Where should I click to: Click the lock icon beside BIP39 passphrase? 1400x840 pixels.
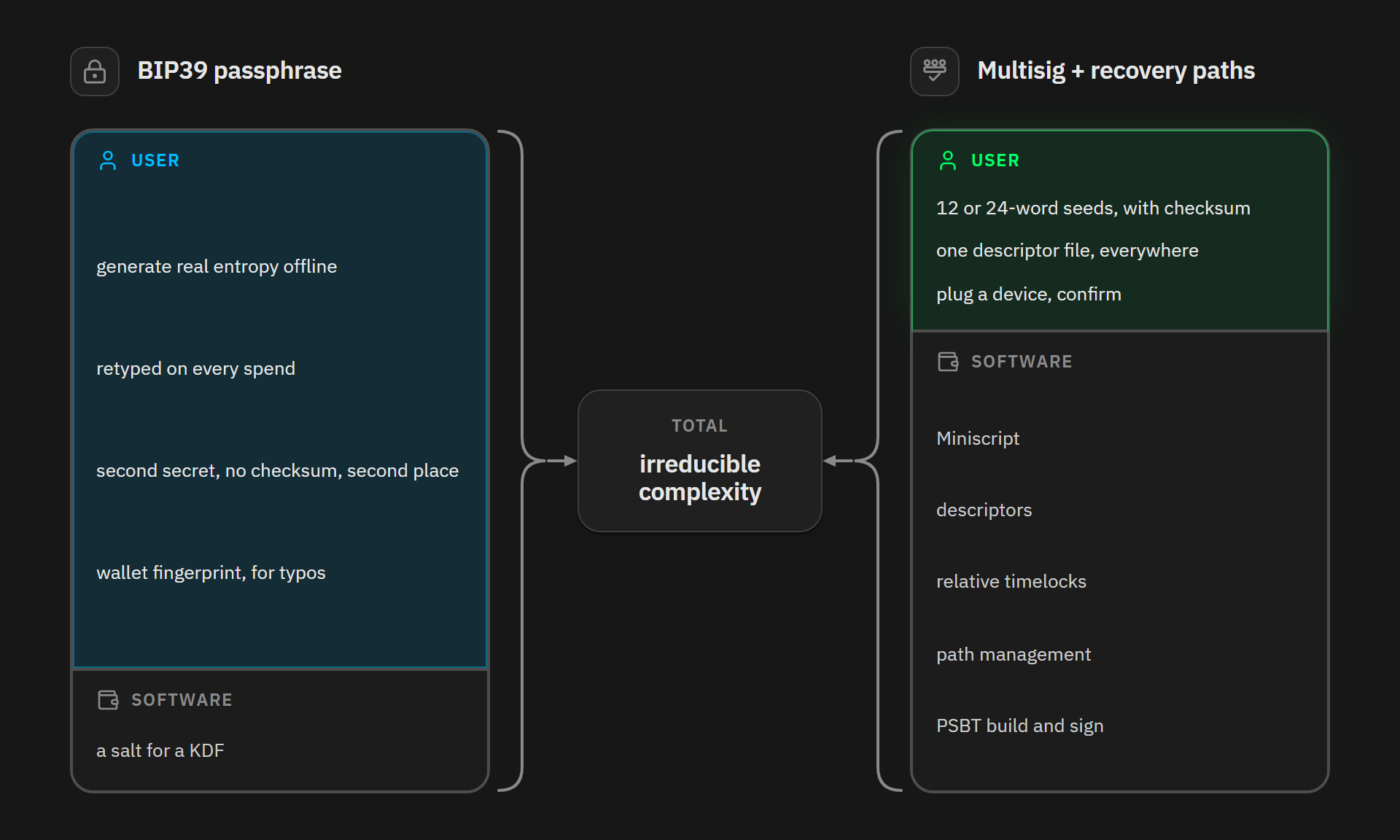[95, 71]
